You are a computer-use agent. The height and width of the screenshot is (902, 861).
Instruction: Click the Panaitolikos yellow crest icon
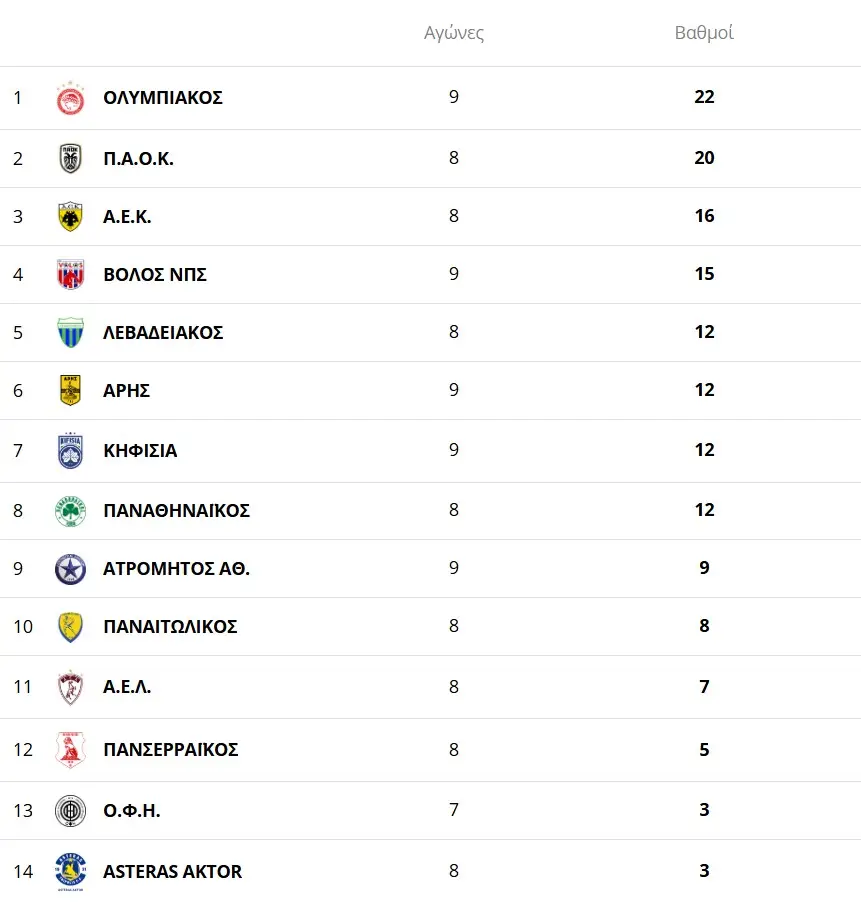70,627
